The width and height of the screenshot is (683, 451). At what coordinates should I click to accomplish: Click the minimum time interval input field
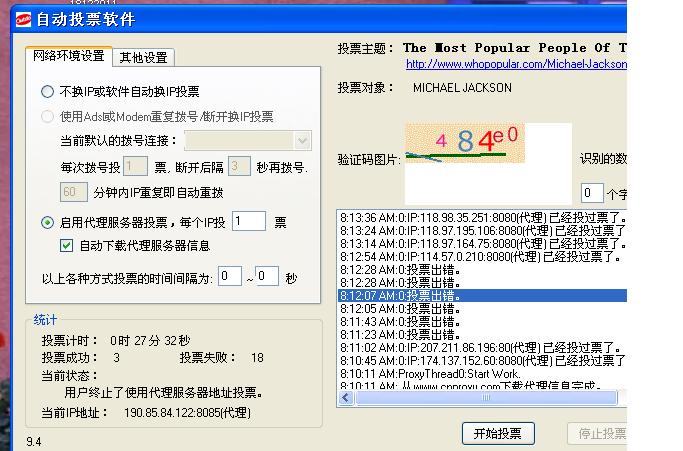point(230,276)
